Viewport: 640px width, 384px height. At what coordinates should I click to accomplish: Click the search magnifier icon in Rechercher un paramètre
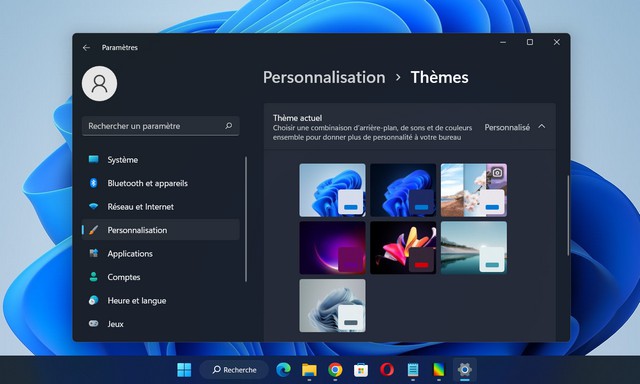229,126
